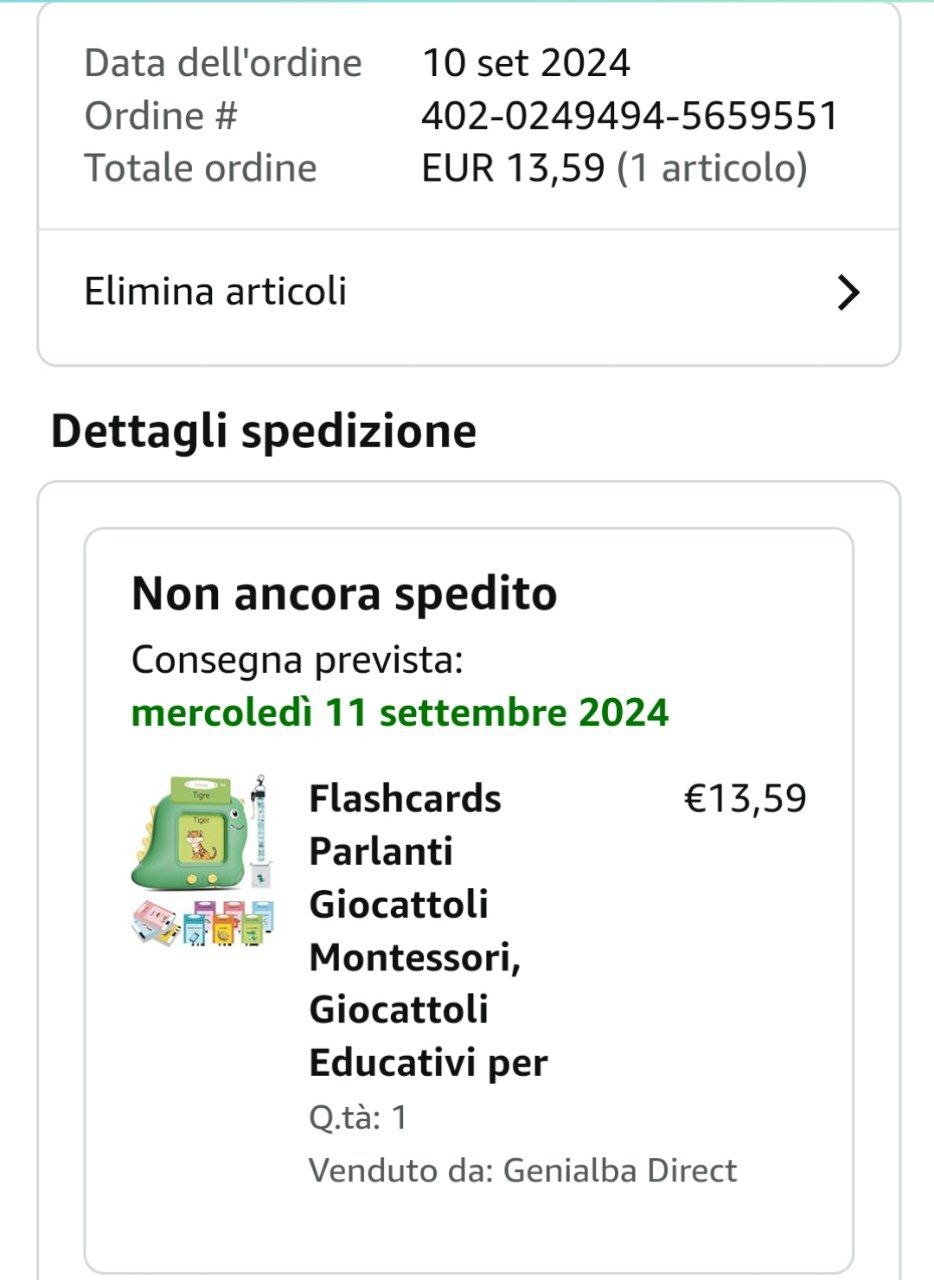Click the Totale ordine label

pyautogui.click(x=200, y=168)
